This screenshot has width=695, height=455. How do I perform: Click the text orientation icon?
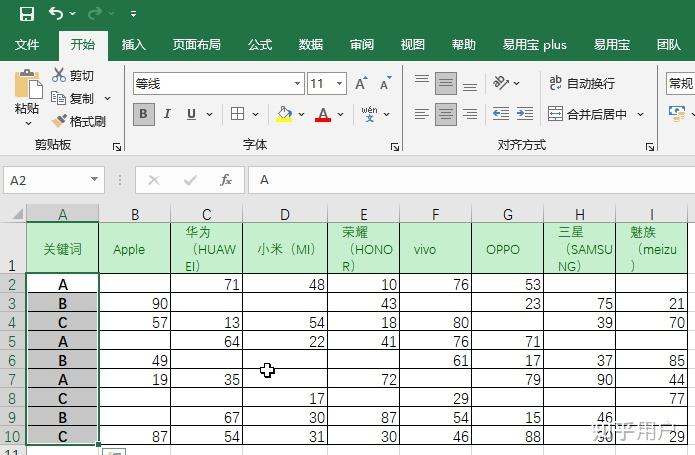(501, 82)
